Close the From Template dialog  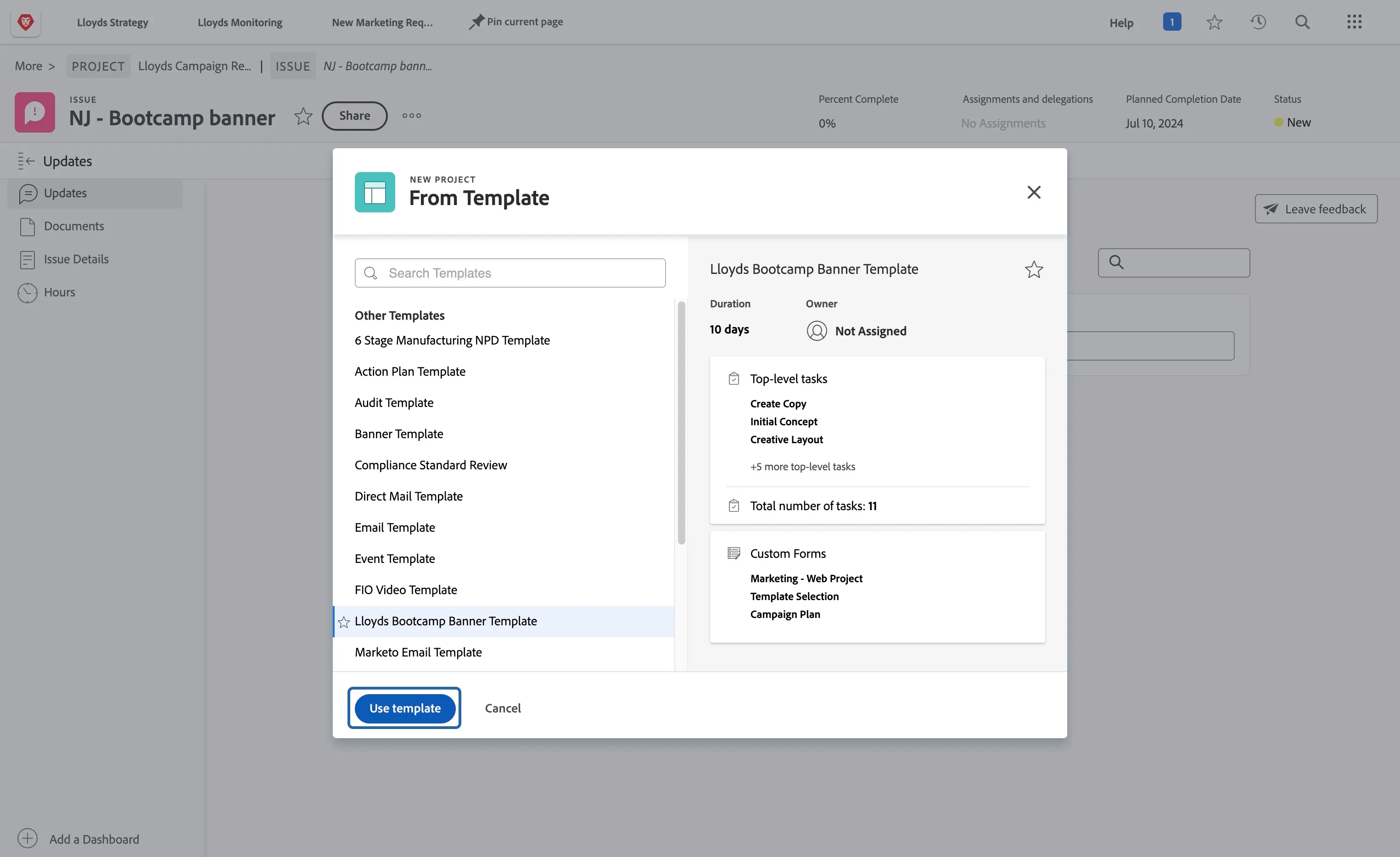click(x=1034, y=192)
